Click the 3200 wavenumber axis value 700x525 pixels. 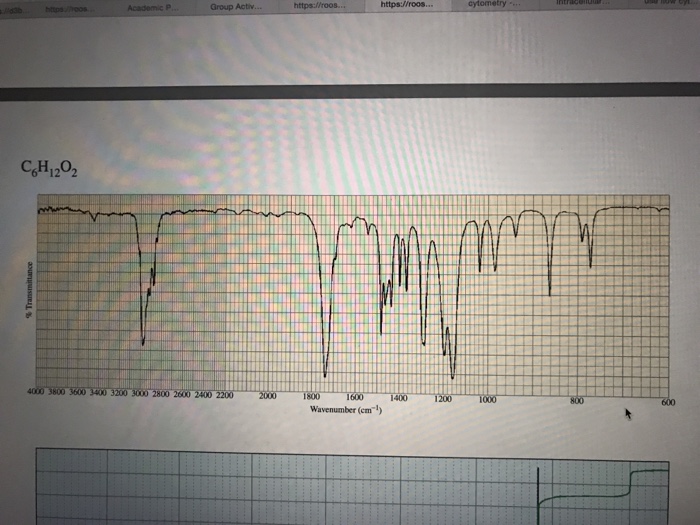tap(119, 393)
